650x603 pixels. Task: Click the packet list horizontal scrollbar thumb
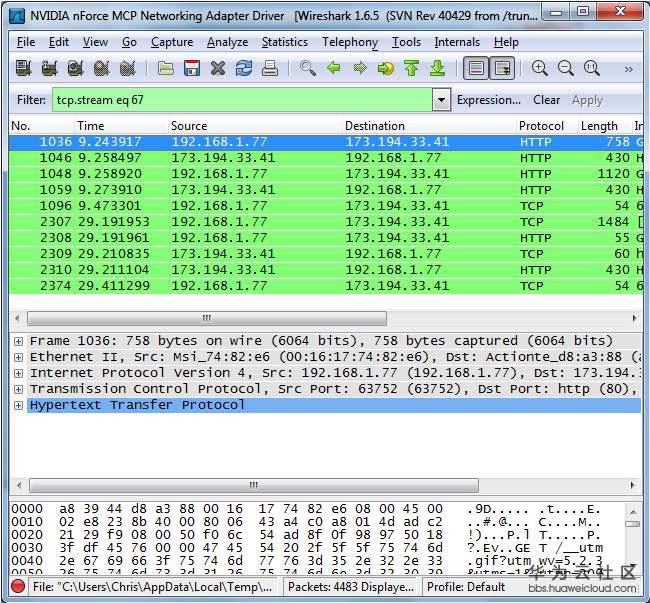[207, 318]
